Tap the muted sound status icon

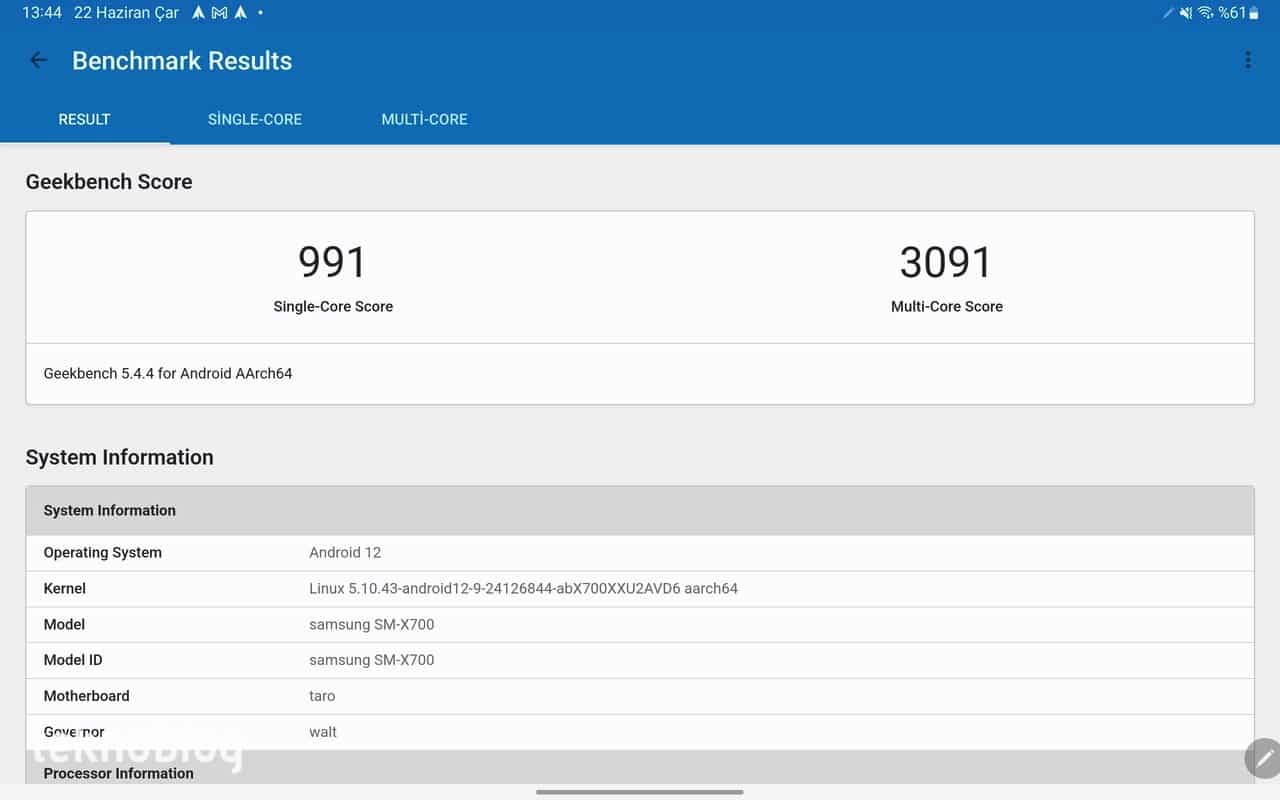pos(1186,13)
